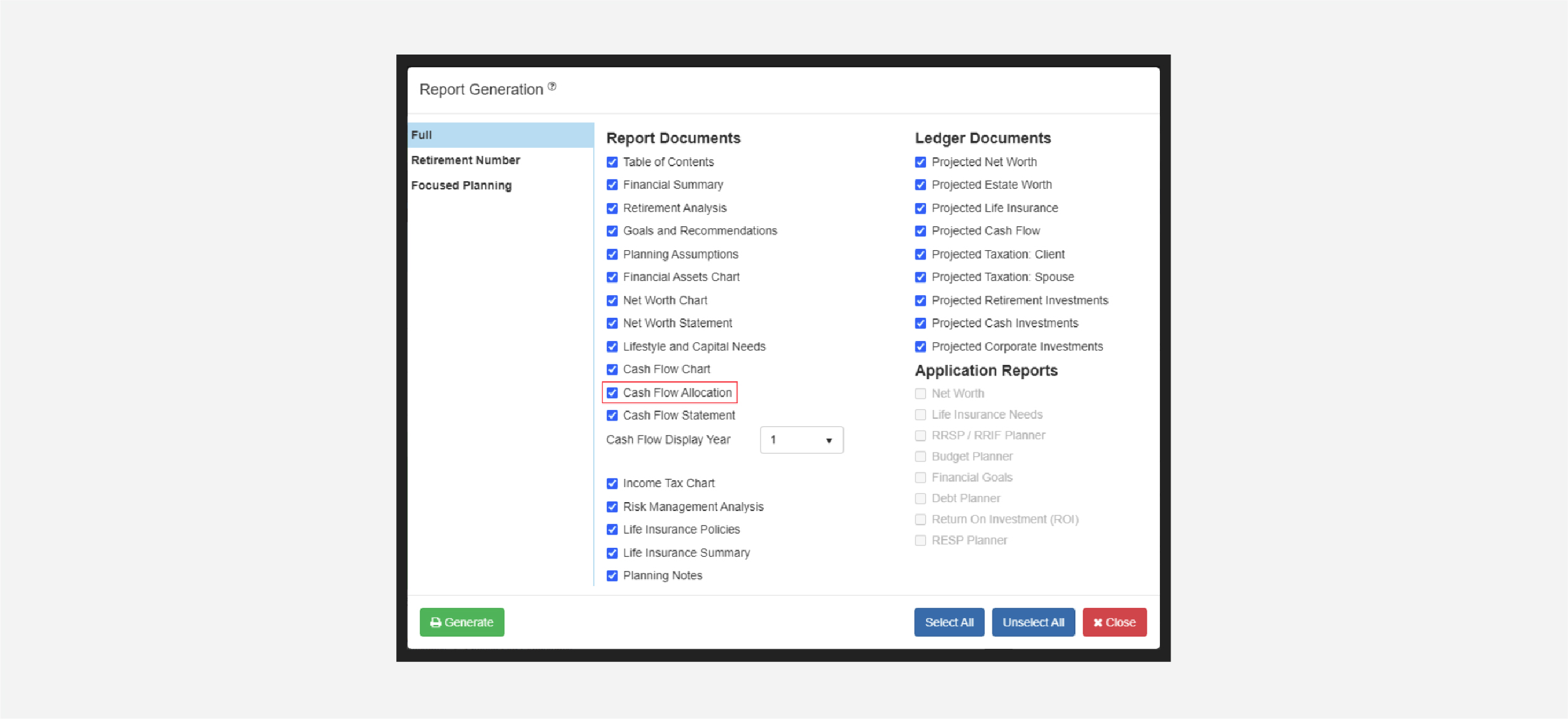The height and width of the screenshot is (719, 1568).
Task: Toggle the Table of Contents checkbox
Action: point(613,162)
